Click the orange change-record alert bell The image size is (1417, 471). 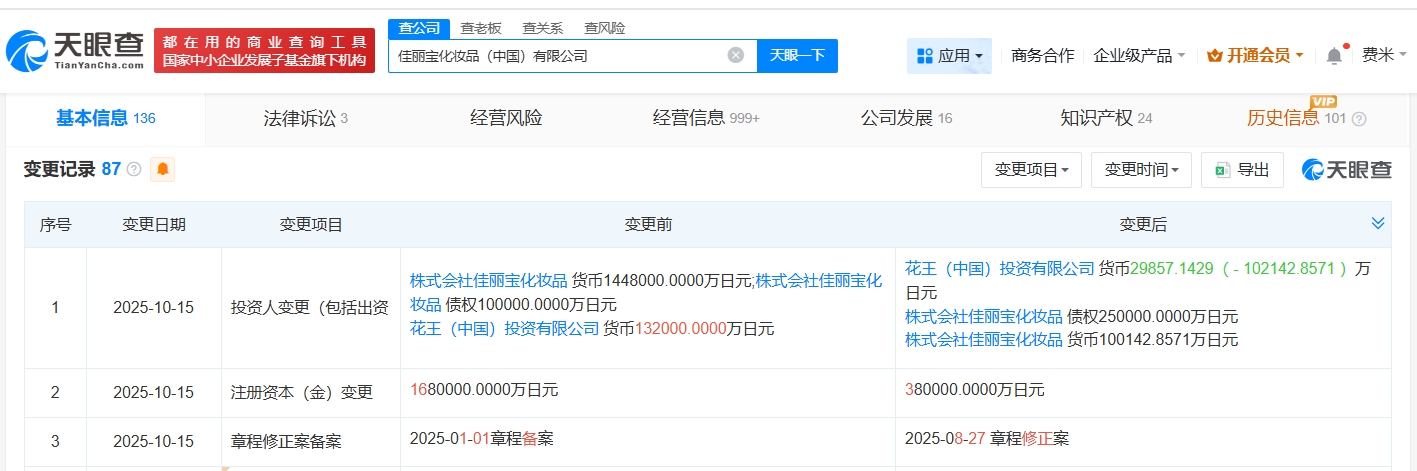[x=163, y=170]
